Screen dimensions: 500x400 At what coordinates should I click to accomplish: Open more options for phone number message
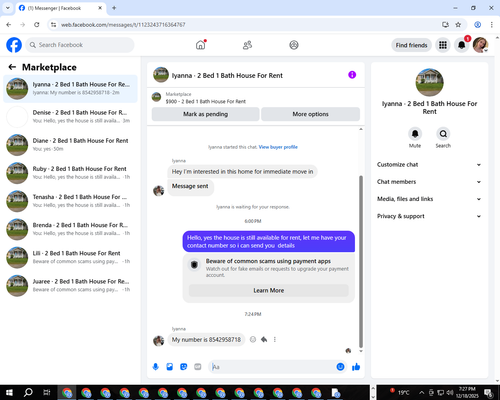tap(275, 340)
